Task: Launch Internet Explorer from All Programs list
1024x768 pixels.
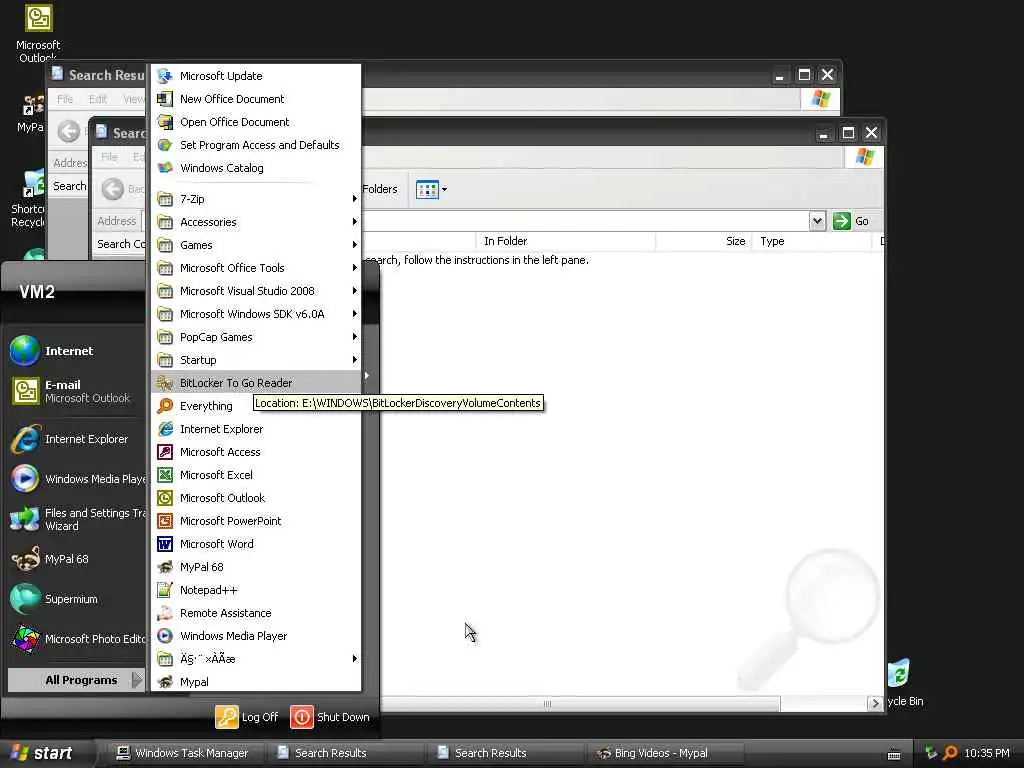Action: [x=256, y=429]
